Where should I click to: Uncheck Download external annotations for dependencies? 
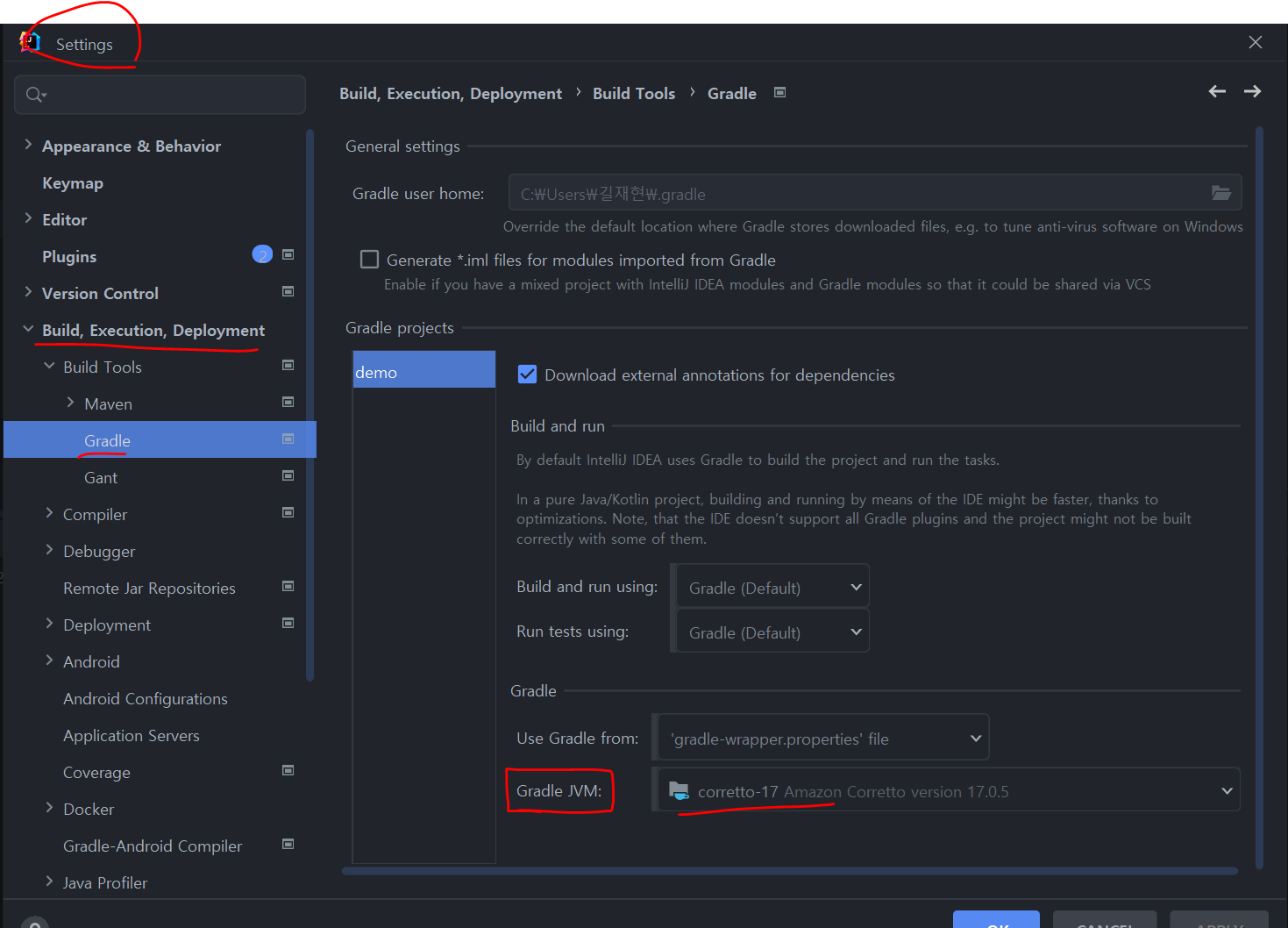tap(527, 375)
